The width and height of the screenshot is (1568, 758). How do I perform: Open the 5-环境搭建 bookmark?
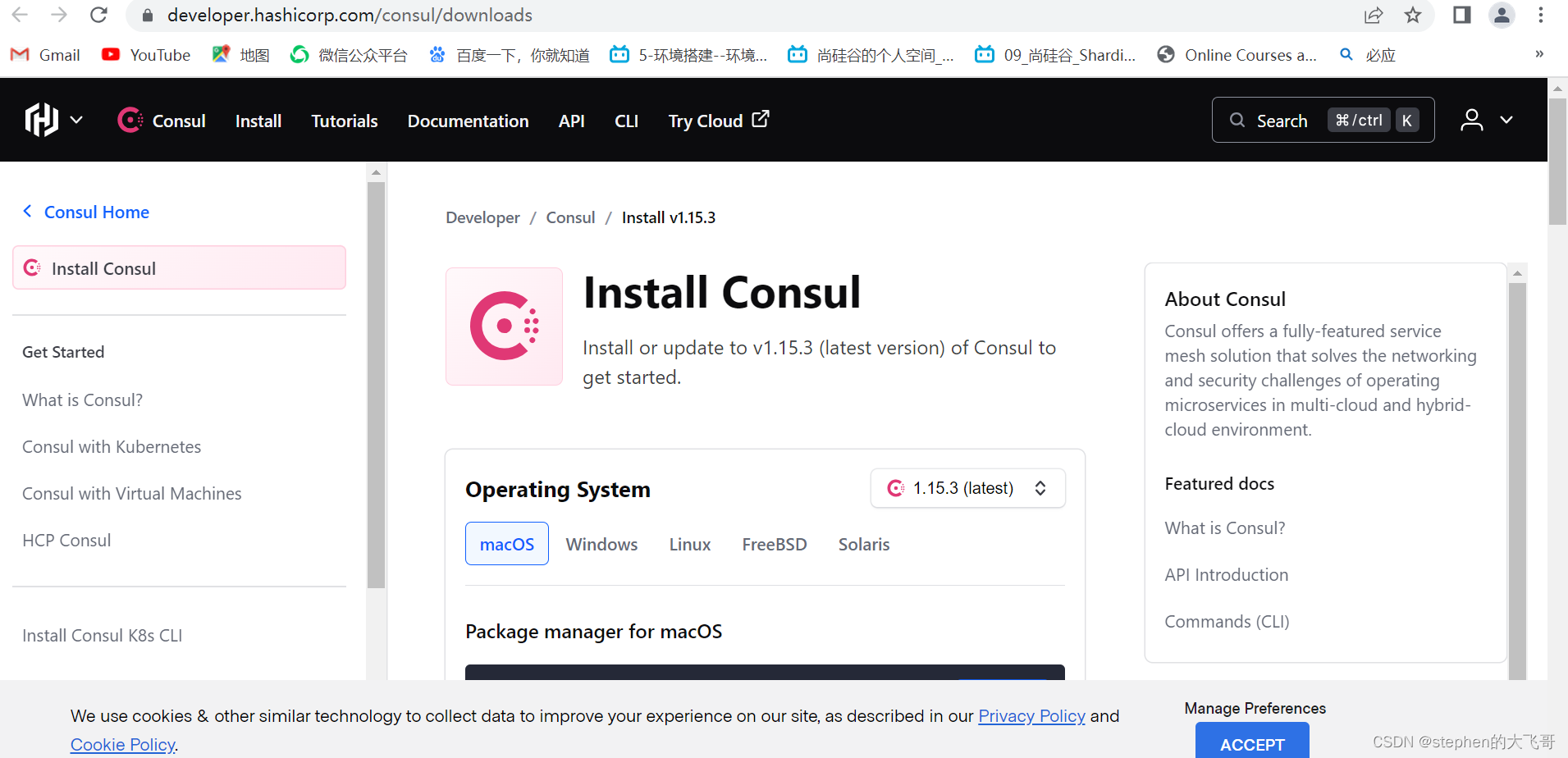point(689,55)
